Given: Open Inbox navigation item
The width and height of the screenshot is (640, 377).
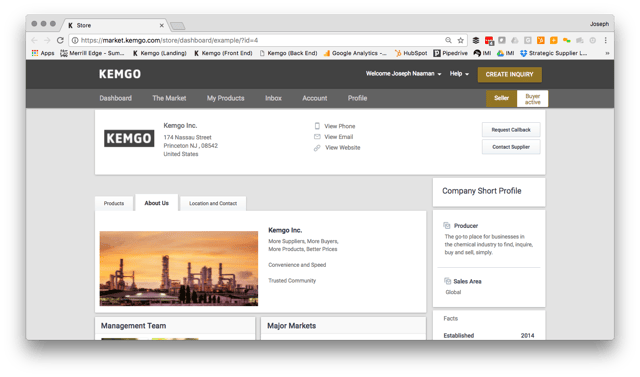Looking at the screenshot, I should pyautogui.click(x=273, y=98).
